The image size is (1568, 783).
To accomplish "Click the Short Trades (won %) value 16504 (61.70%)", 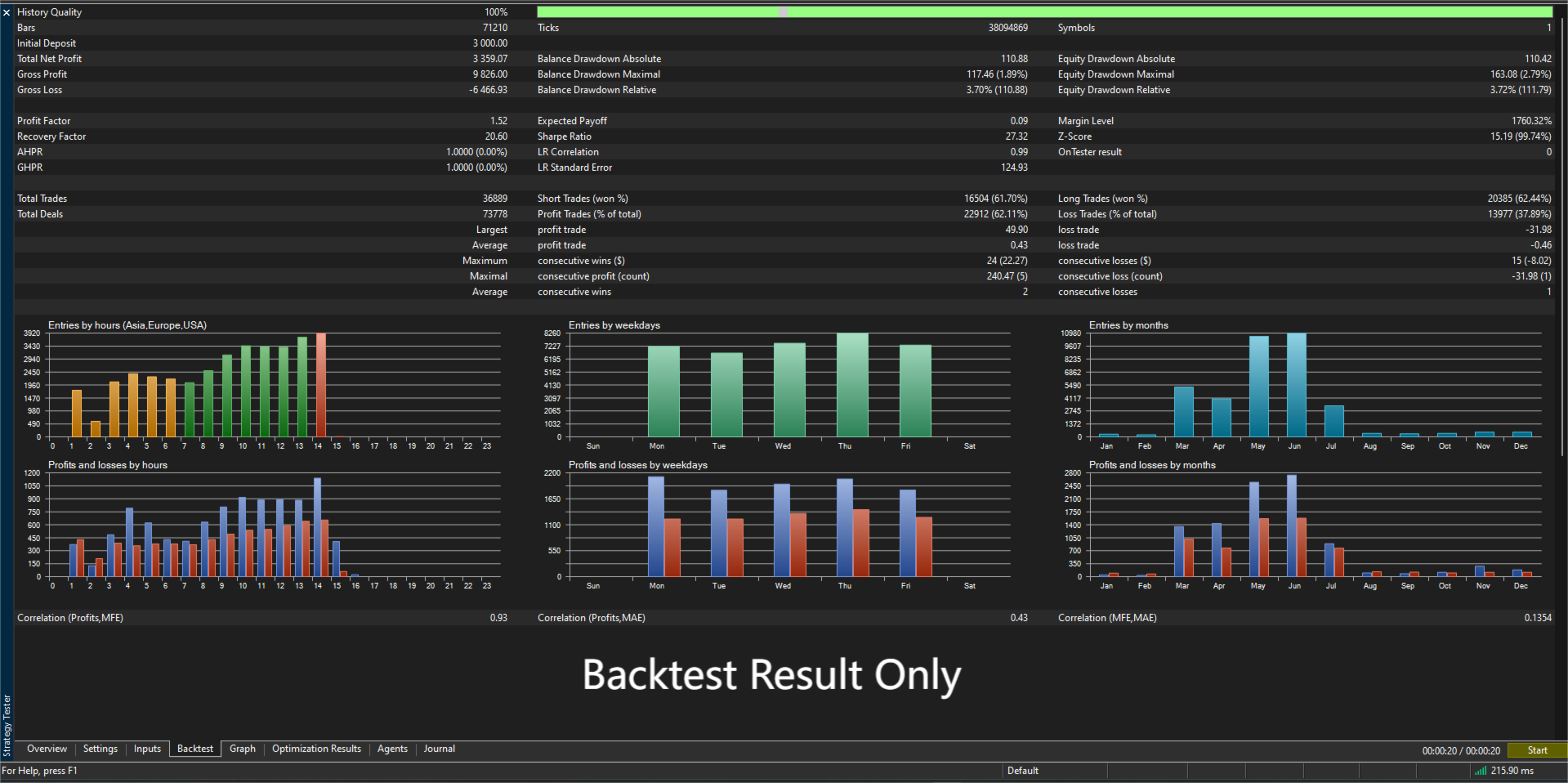I will [996, 199].
